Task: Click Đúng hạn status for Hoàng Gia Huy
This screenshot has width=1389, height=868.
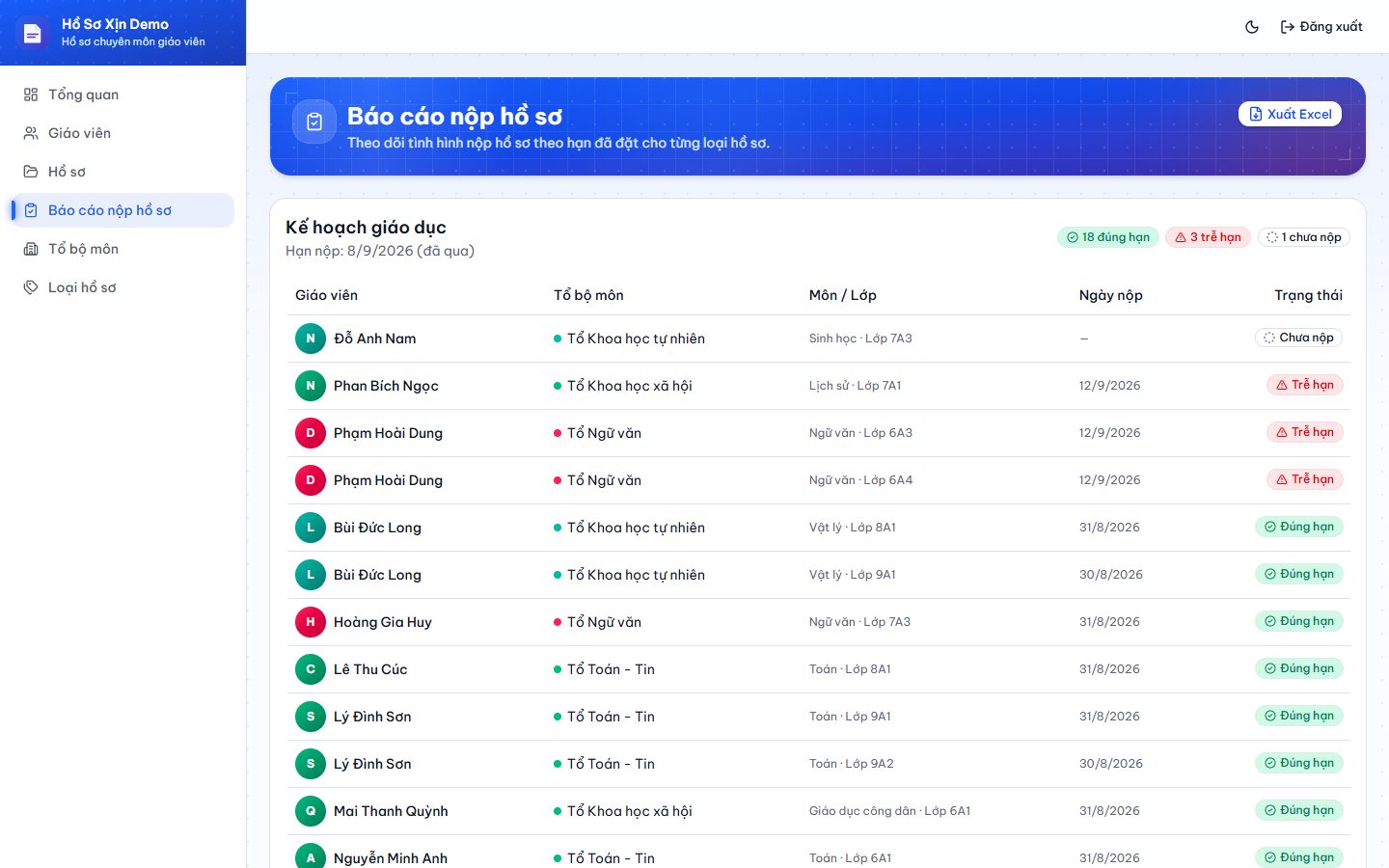Action: point(1298,621)
